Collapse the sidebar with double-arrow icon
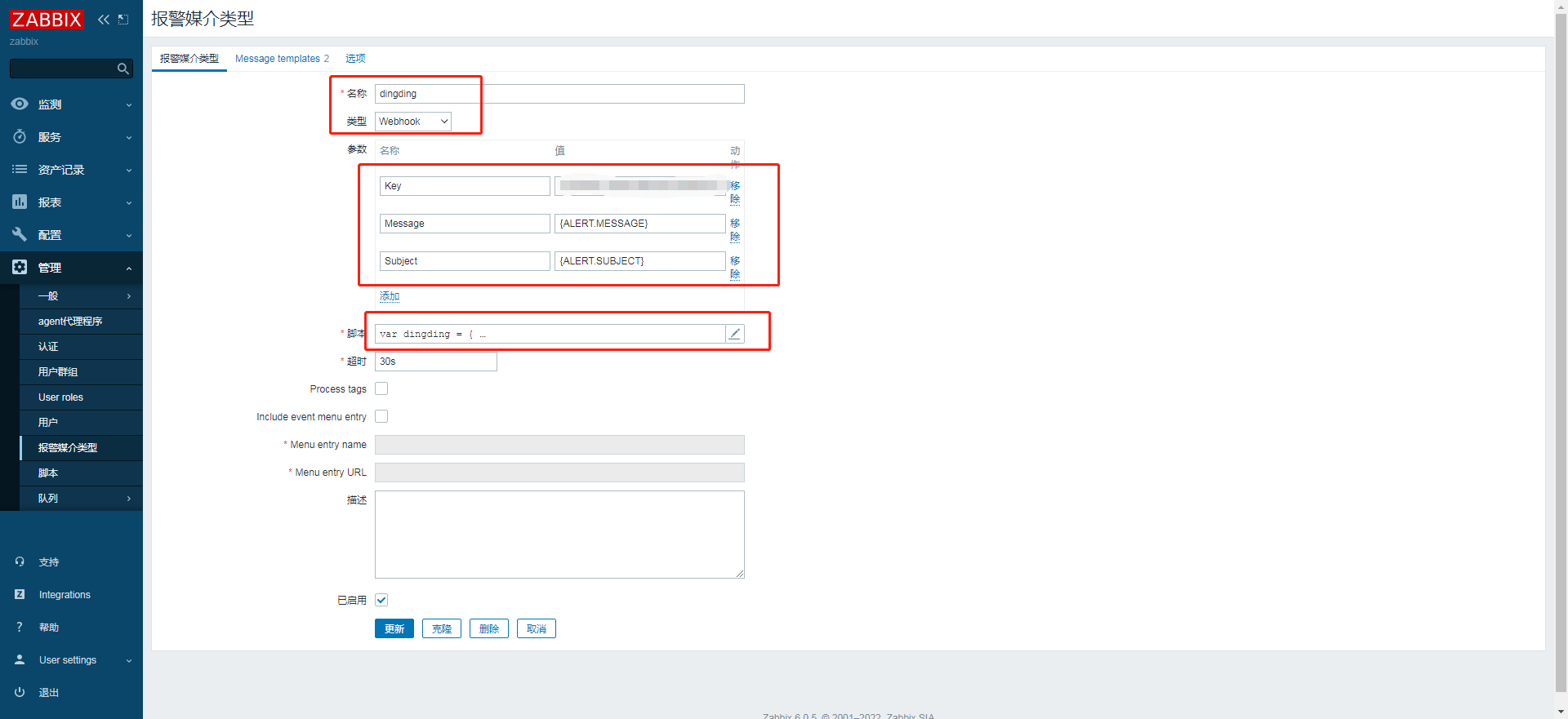The image size is (1568, 719). pyautogui.click(x=104, y=20)
